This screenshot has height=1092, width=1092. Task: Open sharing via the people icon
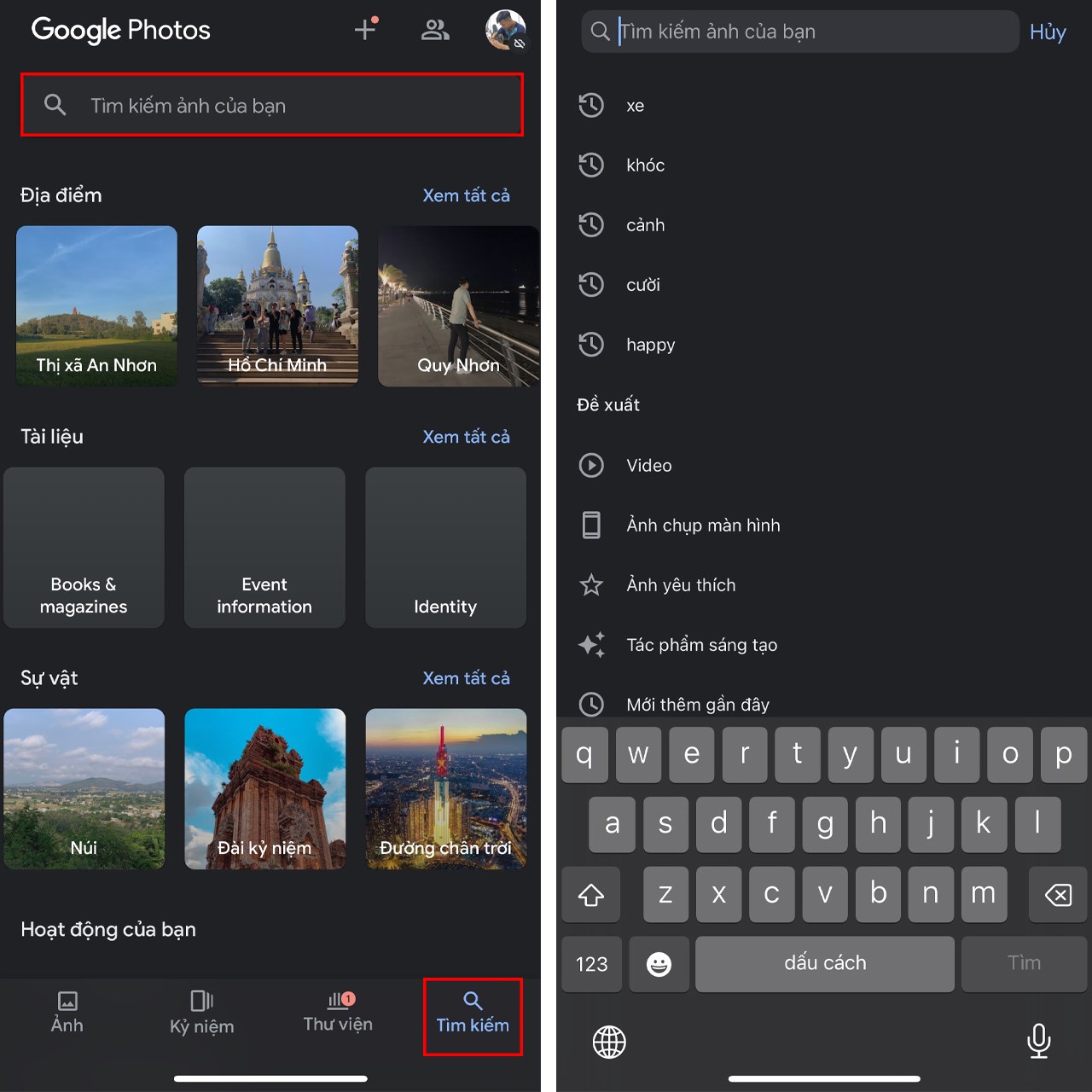[435, 29]
